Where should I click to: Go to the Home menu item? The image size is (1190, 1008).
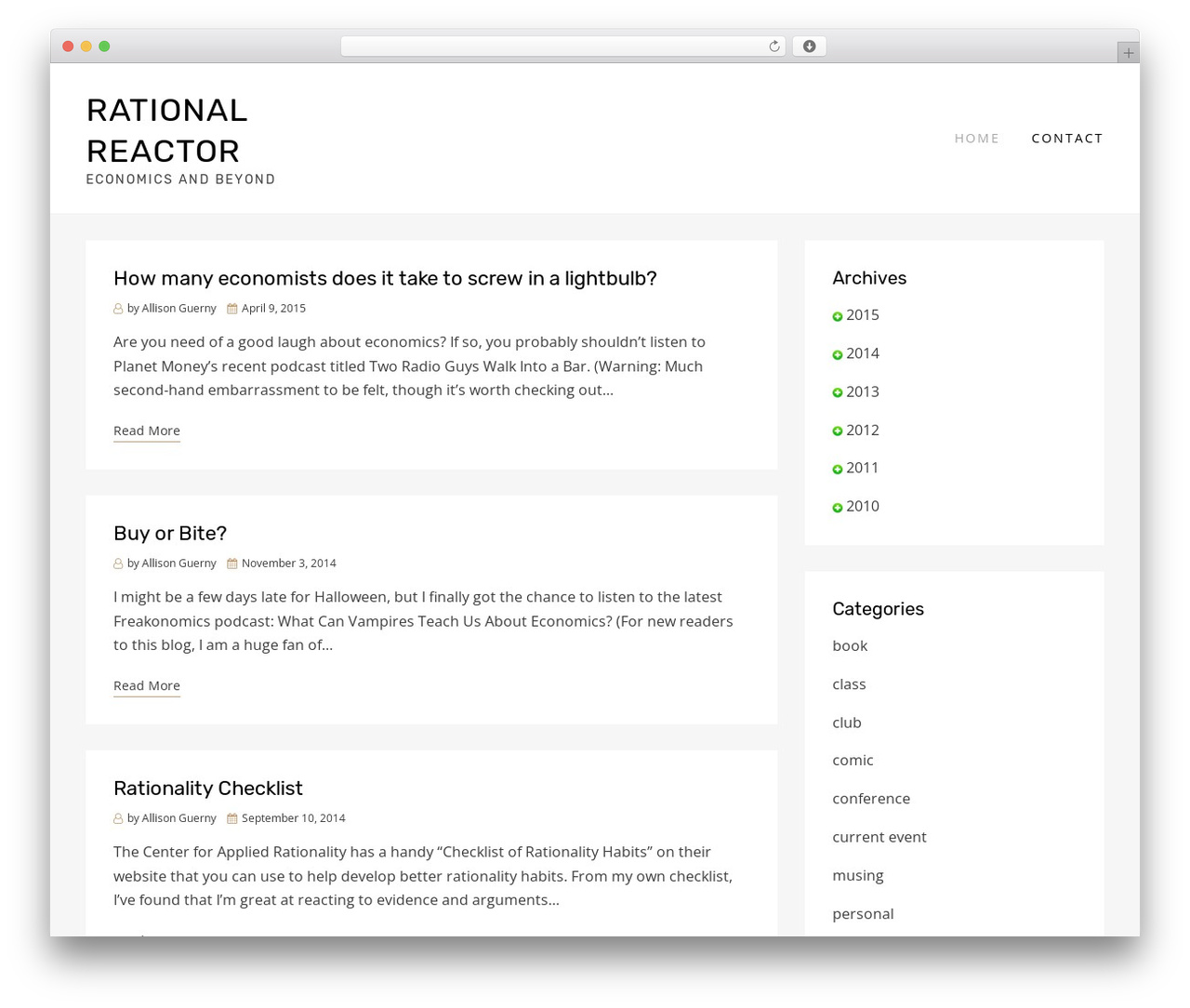[976, 138]
